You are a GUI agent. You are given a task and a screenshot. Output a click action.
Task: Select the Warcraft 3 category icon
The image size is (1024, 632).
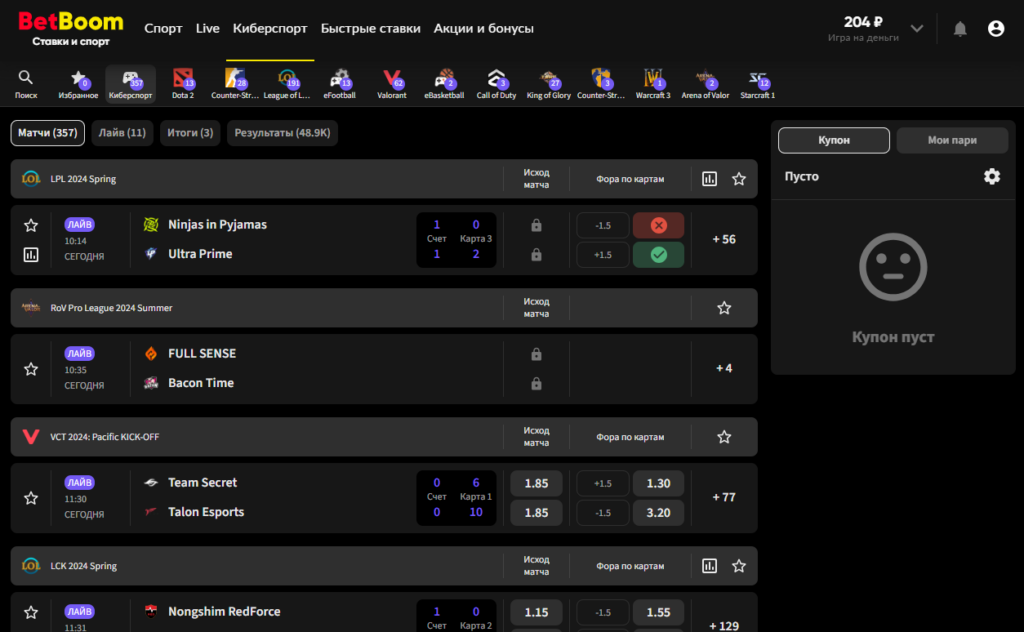pos(653,84)
